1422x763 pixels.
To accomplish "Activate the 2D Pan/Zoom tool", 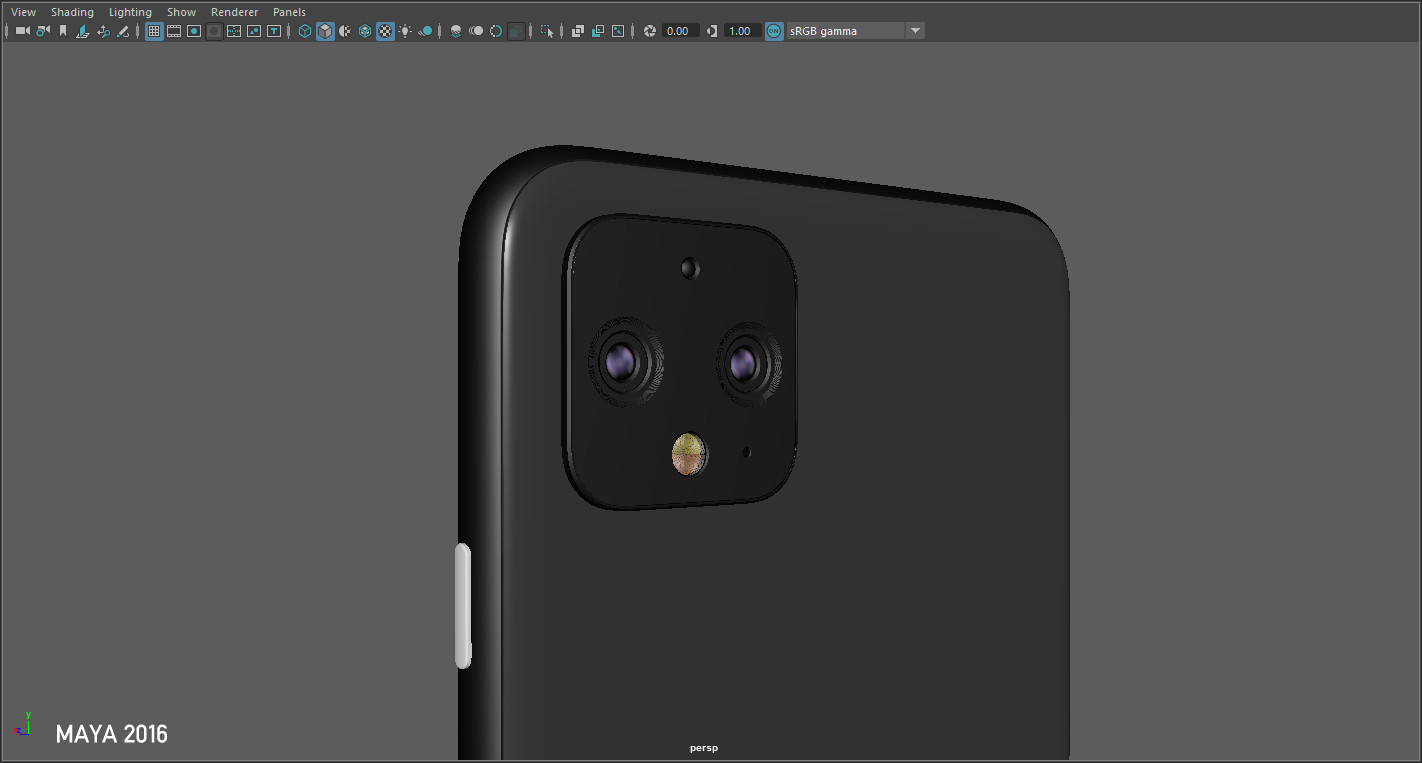I will click(104, 30).
